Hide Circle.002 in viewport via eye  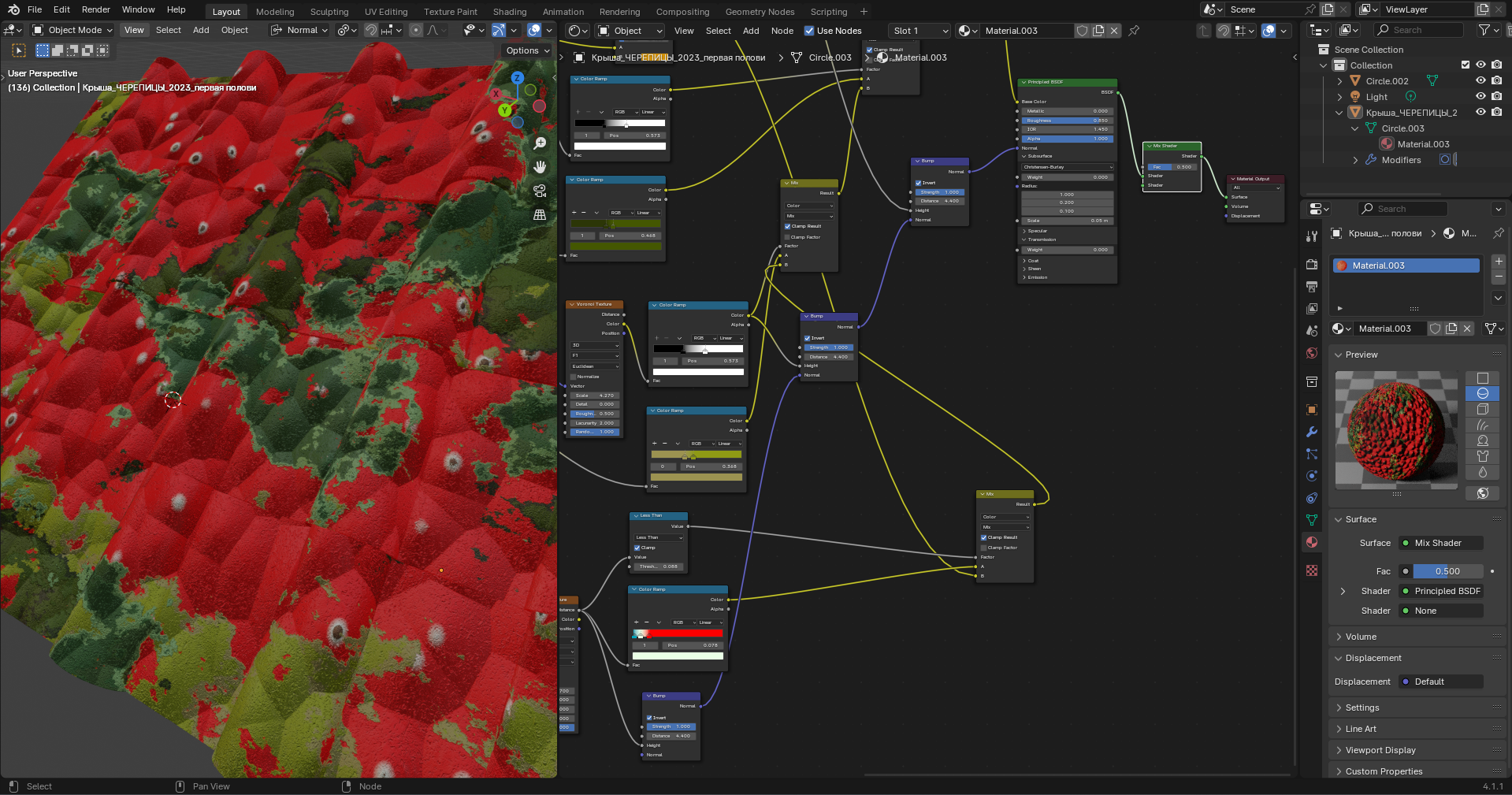pyautogui.click(x=1480, y=80)
